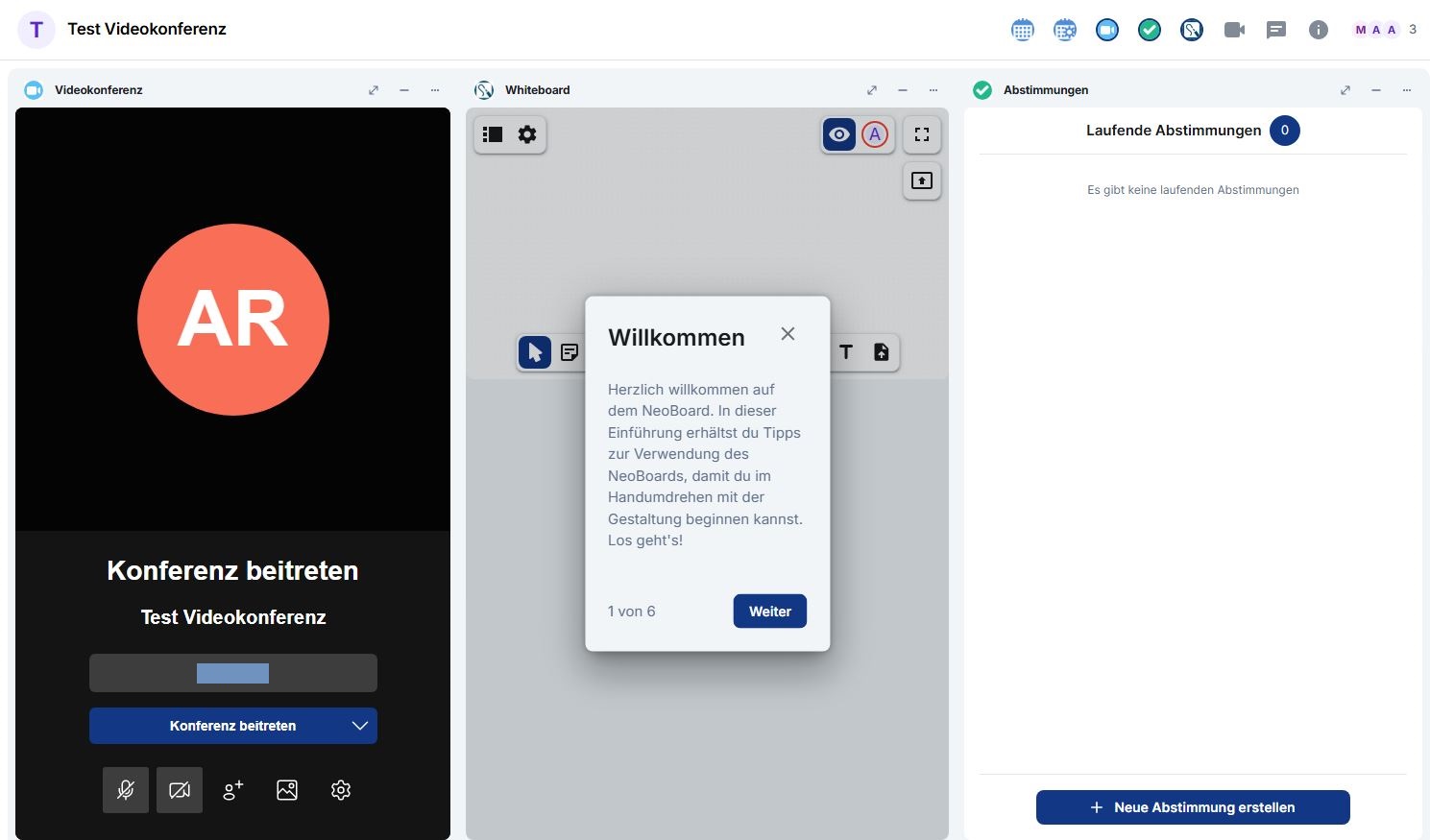Select the sticky note tool
The image size is (1430, 840).
[x=570, y=352]
